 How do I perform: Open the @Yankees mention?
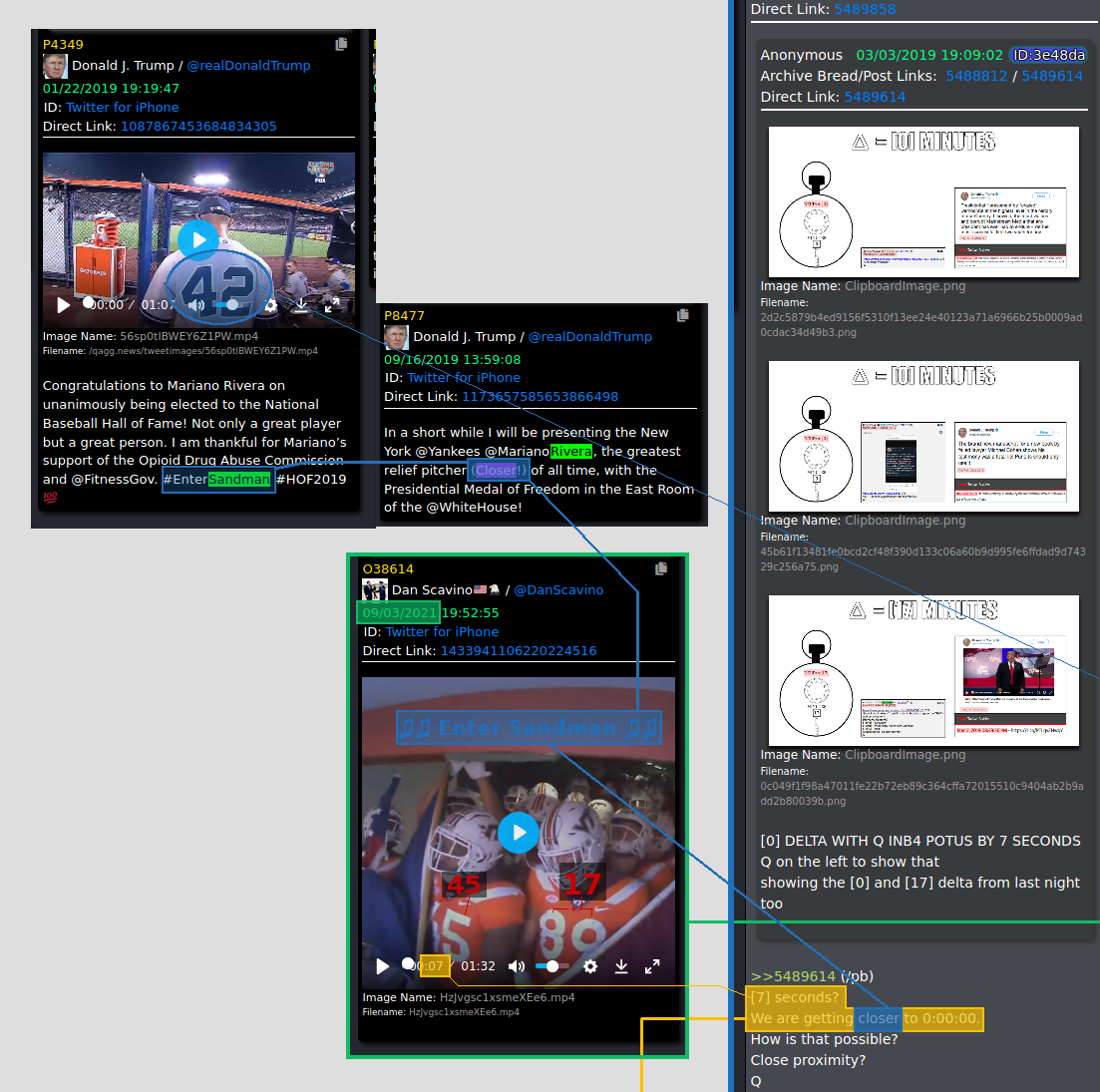(x=448, y=451)
